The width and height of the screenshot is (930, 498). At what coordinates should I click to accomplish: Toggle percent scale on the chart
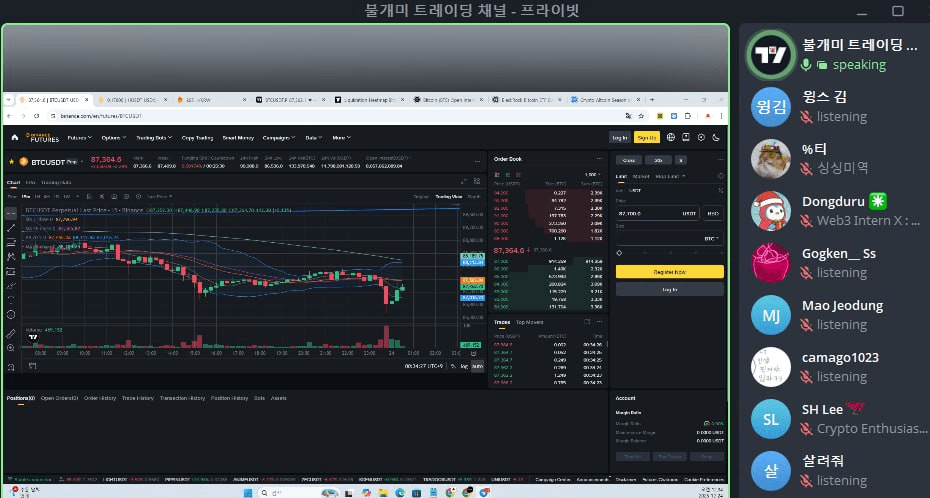coord(454,366)
